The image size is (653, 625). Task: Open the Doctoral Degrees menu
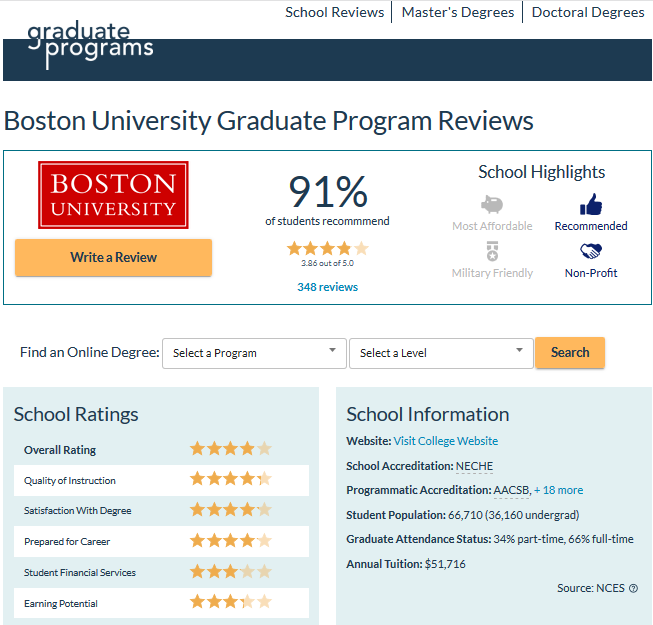click(588, 12)
